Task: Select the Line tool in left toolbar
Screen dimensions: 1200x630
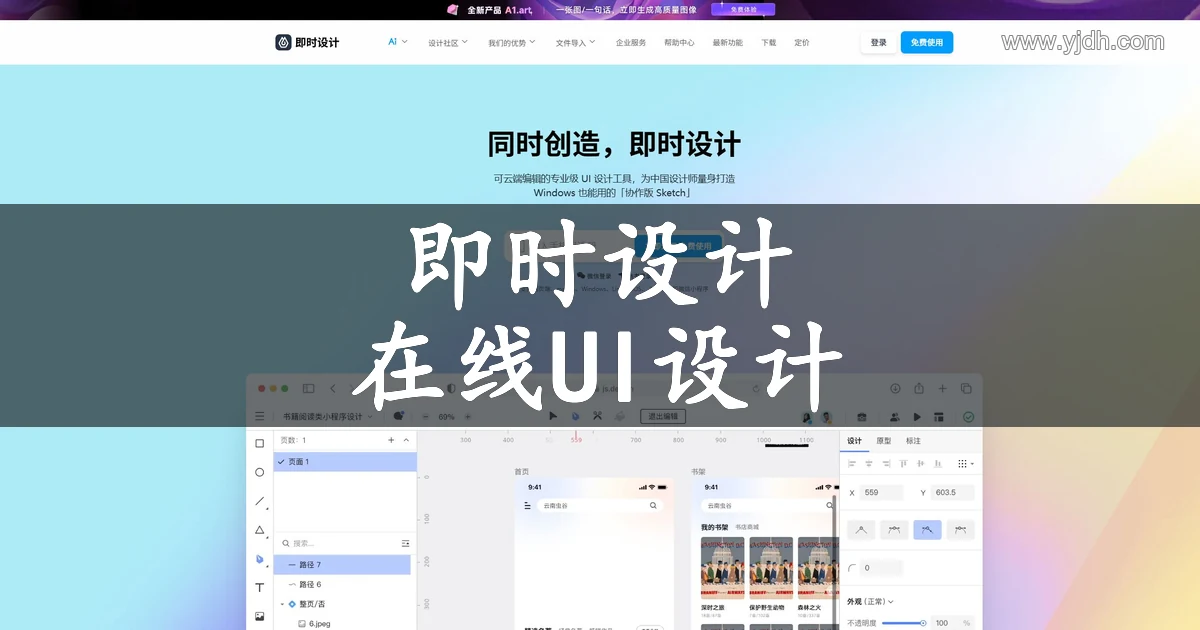Action: (x=259, y=501)
